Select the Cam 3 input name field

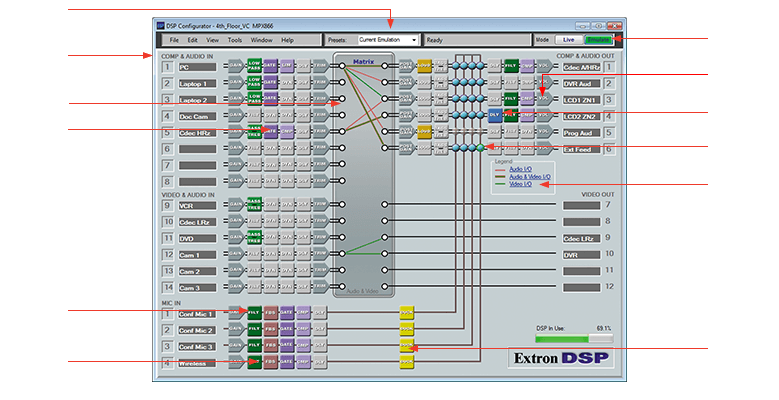tap(197, 288)
